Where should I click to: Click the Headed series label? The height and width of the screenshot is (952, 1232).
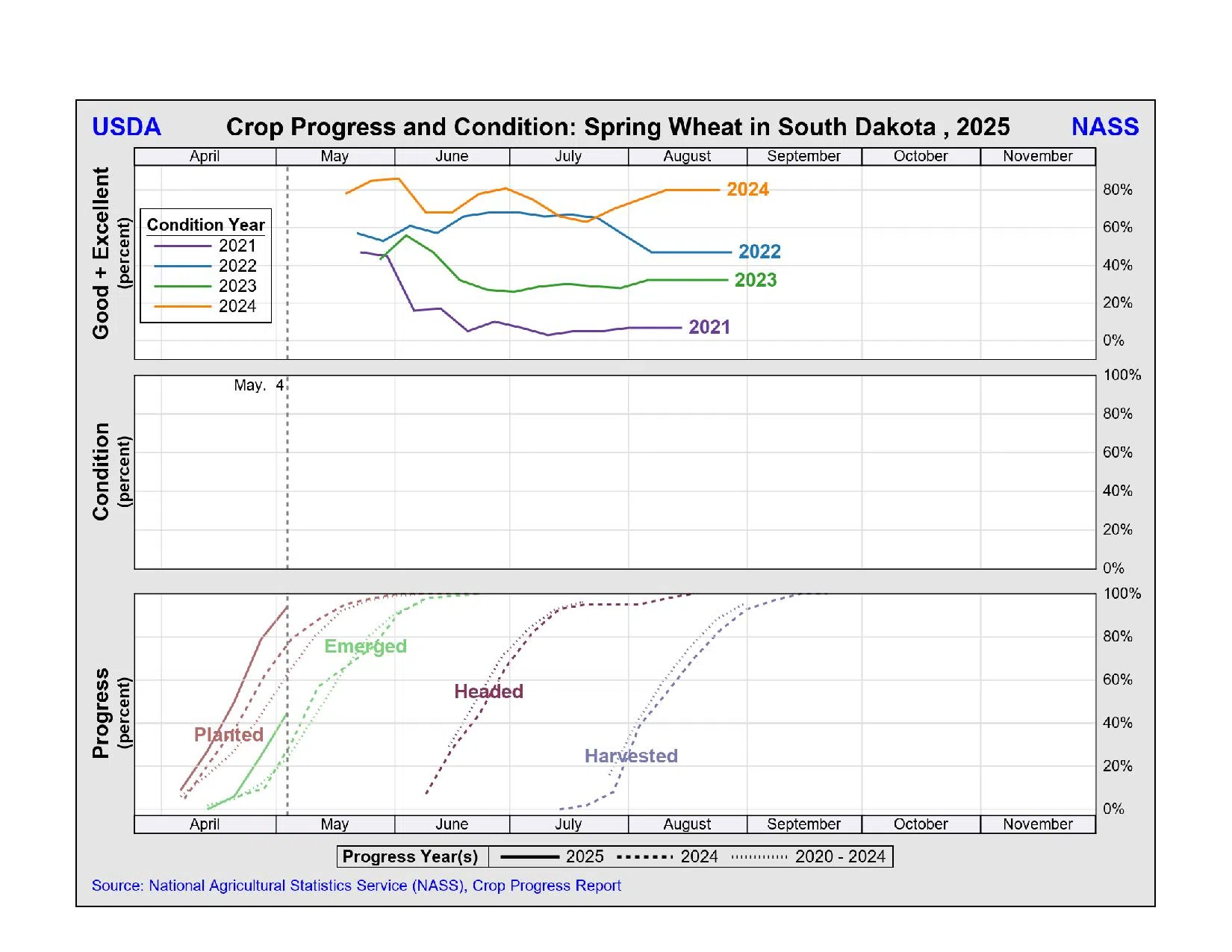(x=488, y=691)
